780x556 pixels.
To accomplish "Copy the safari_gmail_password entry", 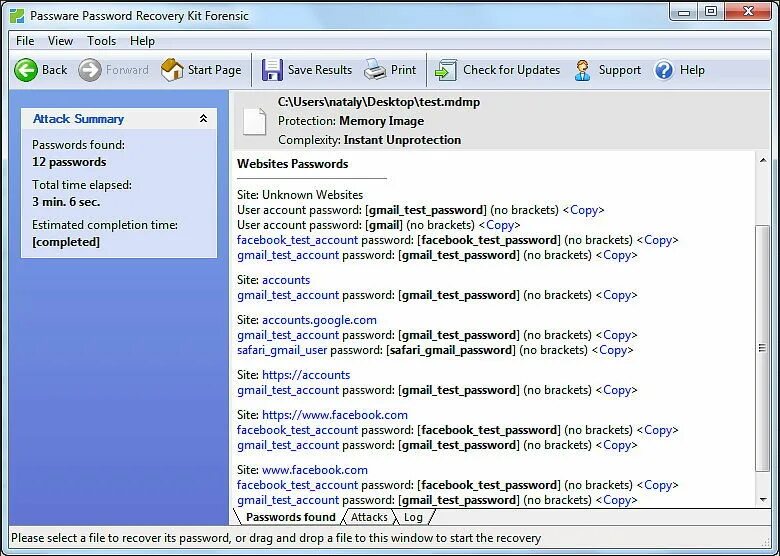I will click(612, 350).
